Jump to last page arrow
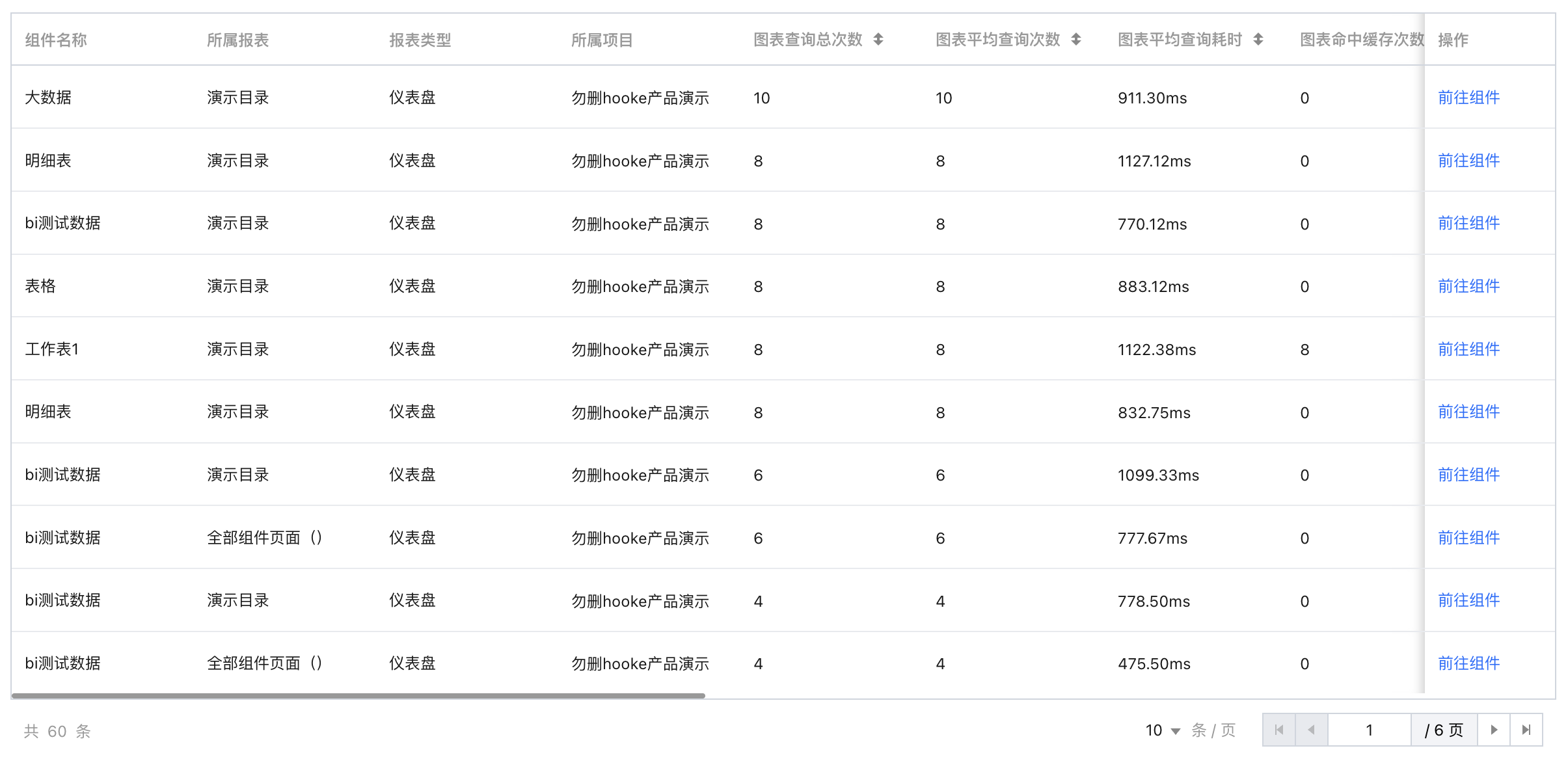Screen dimensions: 1568x757 pos(1526,730)
